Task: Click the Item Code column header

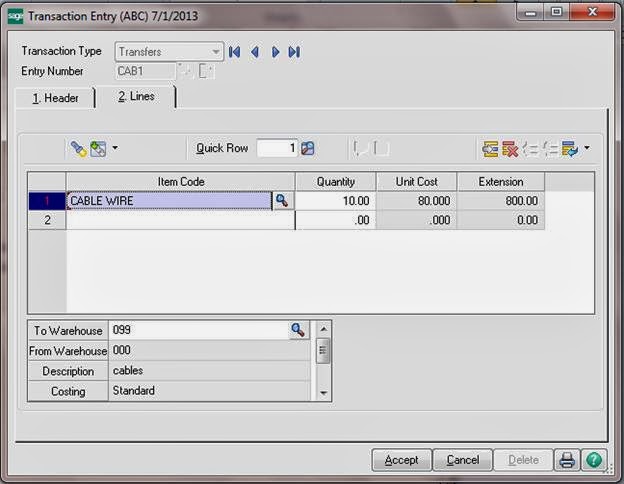Action: 181,182
